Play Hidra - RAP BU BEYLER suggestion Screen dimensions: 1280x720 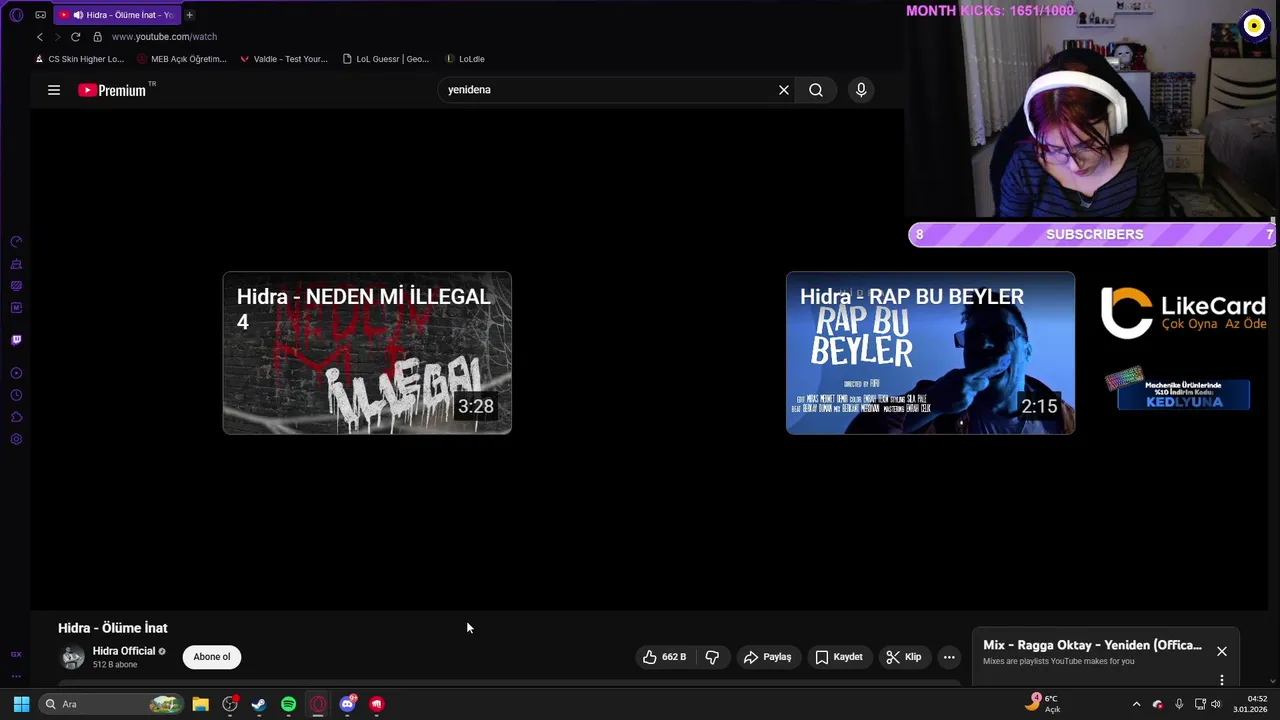tap(930, 353)
